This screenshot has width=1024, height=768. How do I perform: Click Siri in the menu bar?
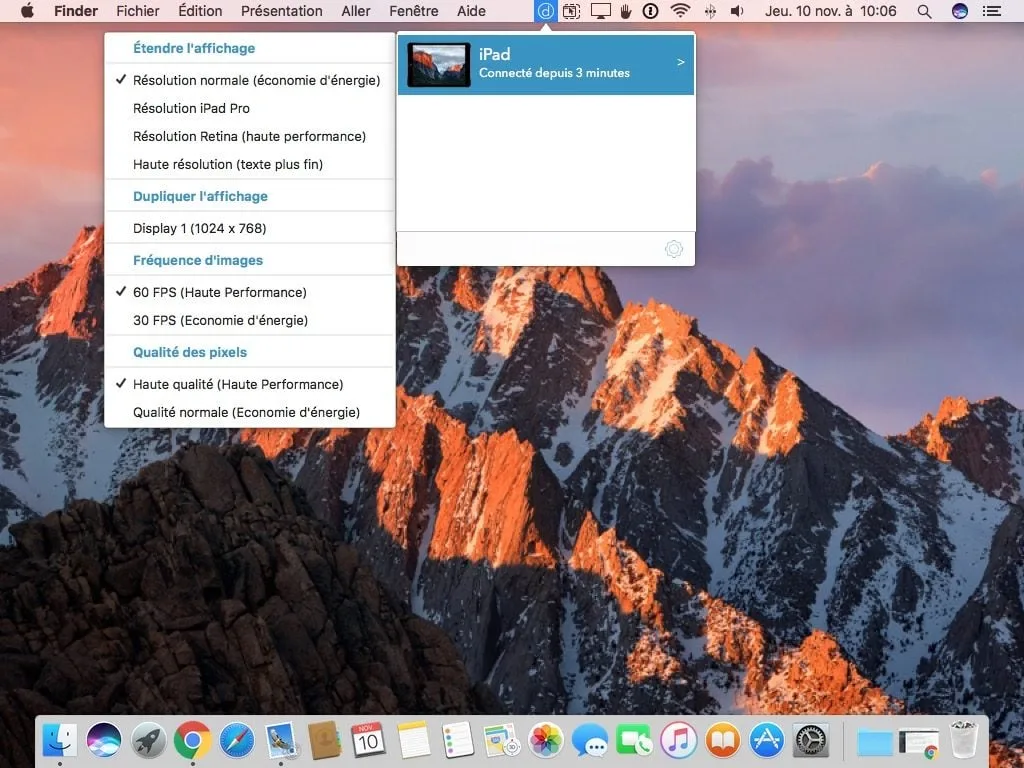click(959, 11)
